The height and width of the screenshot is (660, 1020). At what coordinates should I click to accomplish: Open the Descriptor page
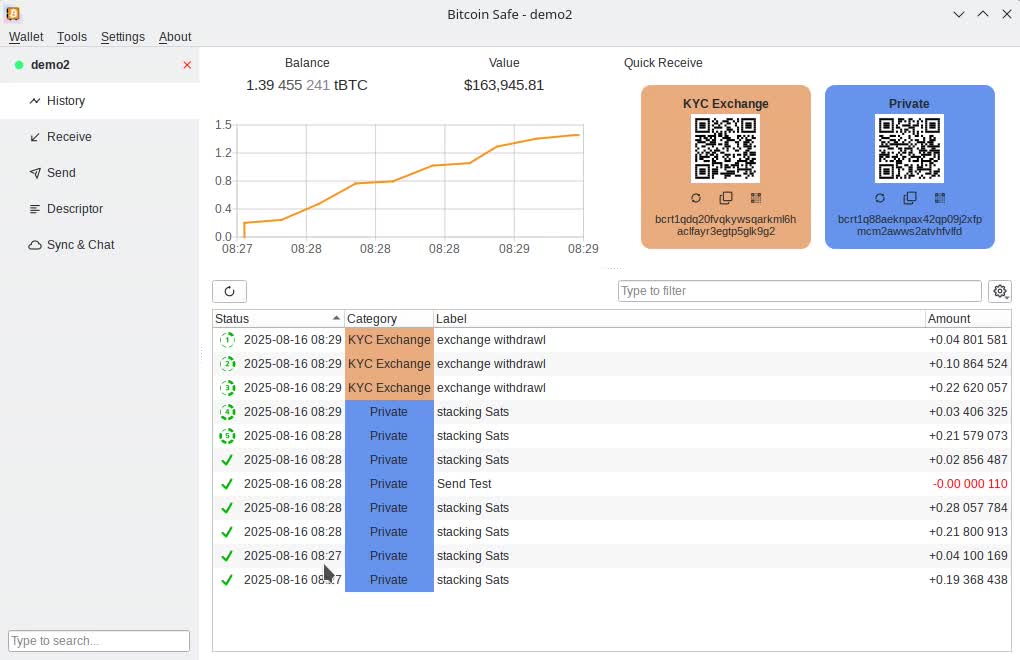click(75, 209)
